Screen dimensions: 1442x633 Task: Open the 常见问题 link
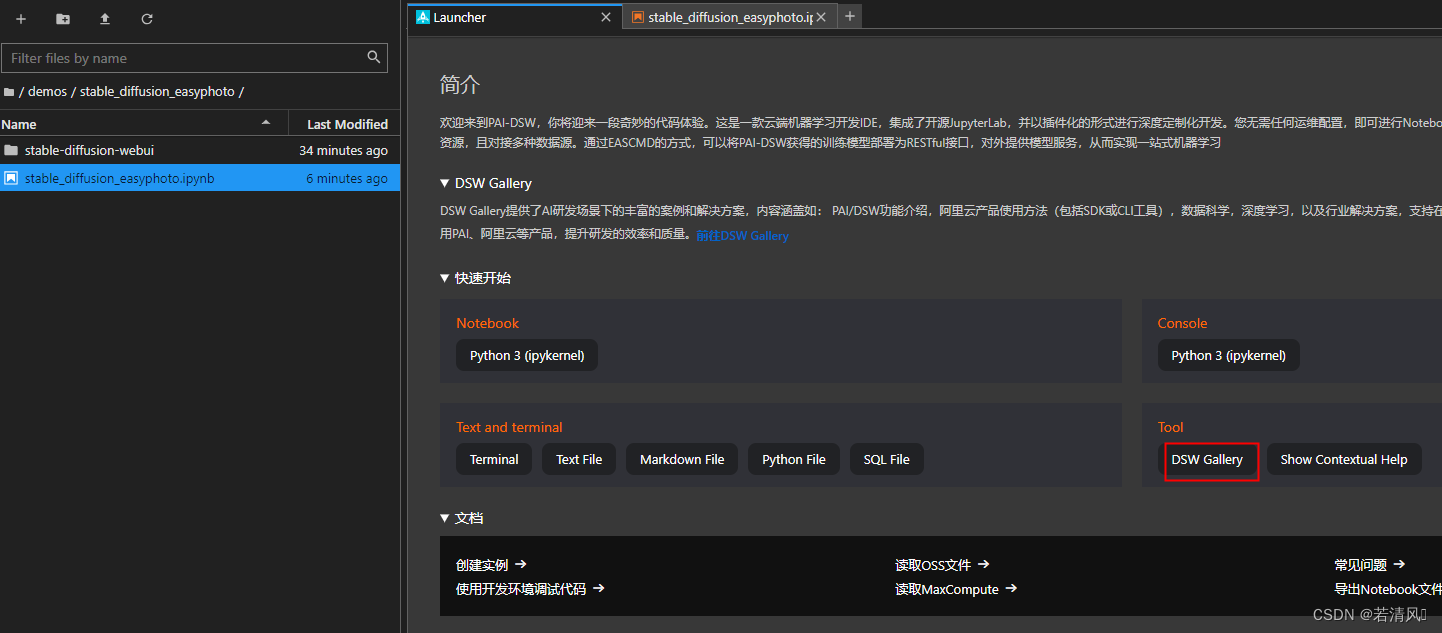1370,565
